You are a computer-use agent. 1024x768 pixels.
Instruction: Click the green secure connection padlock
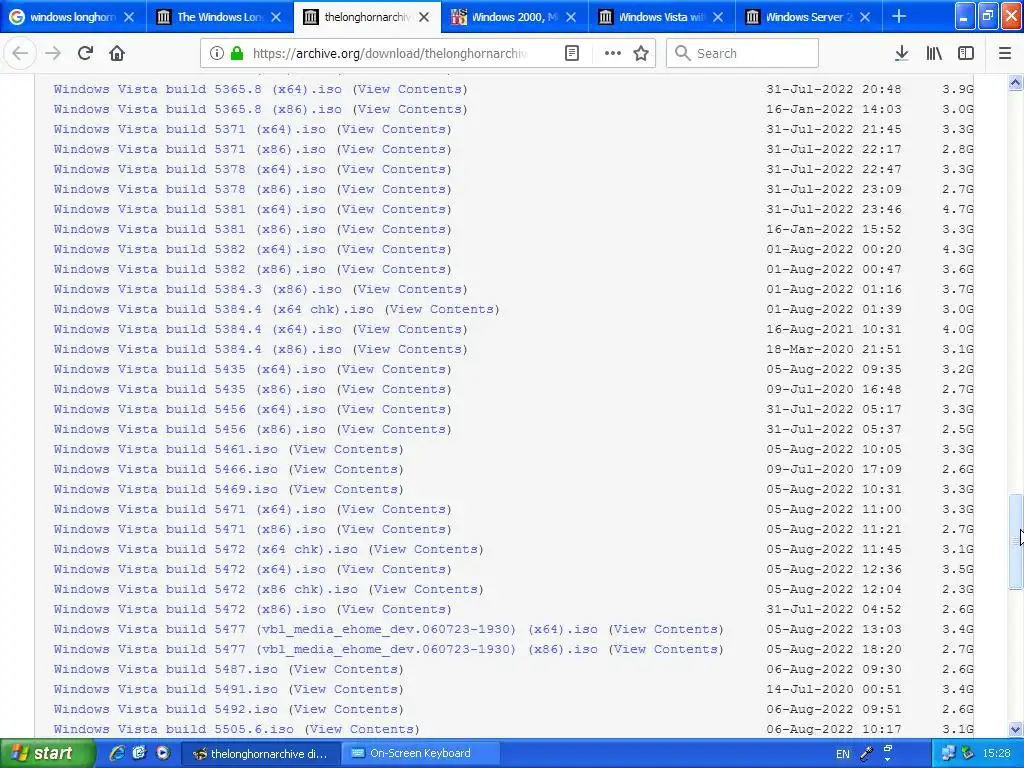(237, 54)
